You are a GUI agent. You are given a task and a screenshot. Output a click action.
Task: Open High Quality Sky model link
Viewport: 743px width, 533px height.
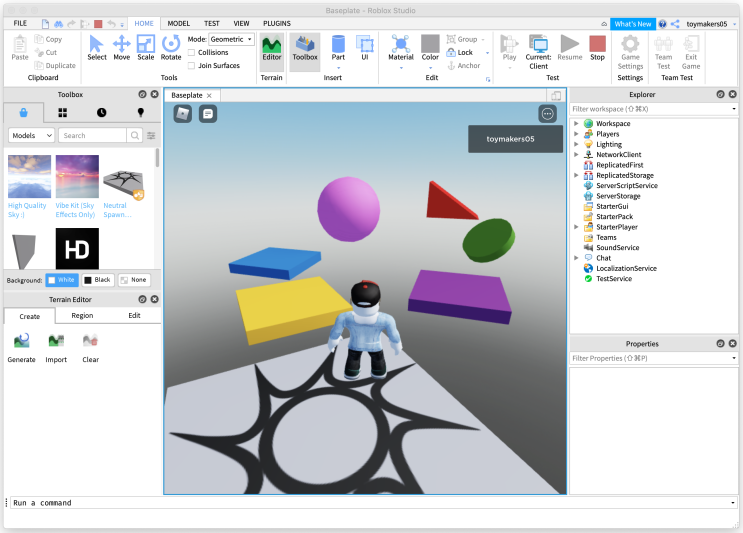pyautogui.click(x=27, y=210)
